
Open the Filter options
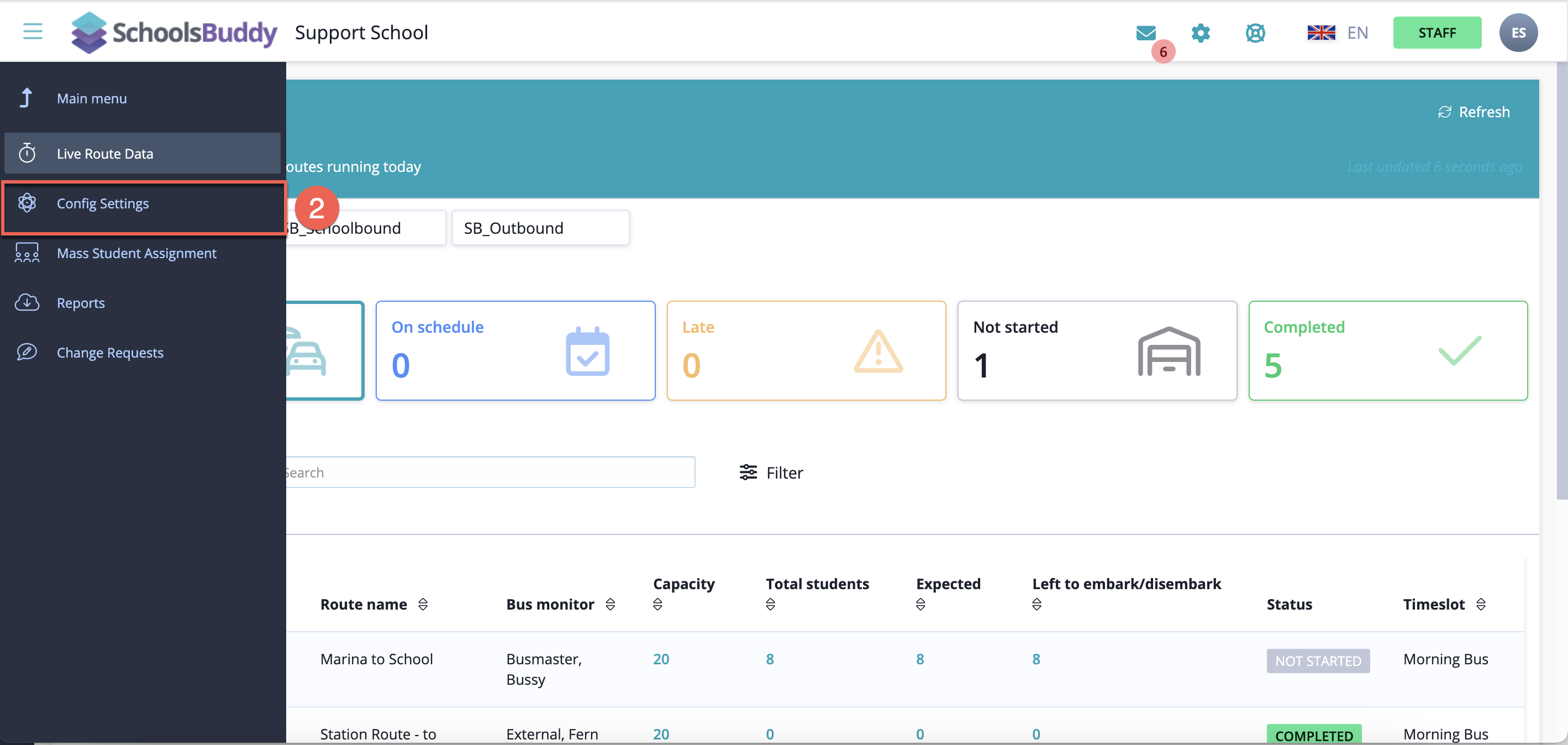coord(771,473)
